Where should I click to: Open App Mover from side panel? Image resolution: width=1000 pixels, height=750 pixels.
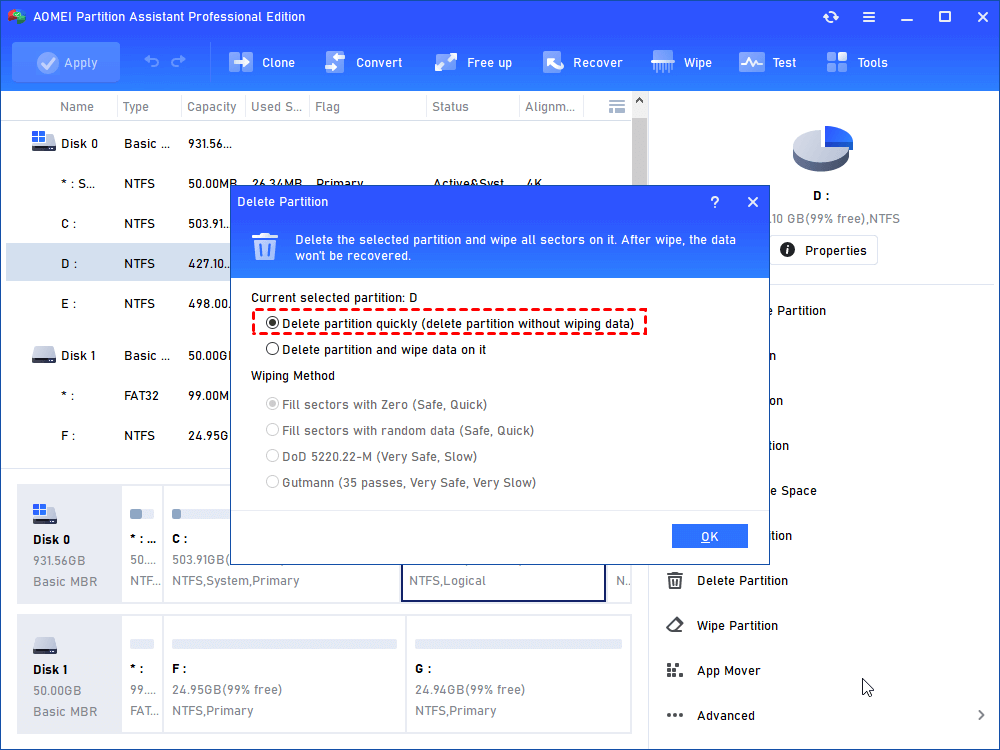pos(728,670)
